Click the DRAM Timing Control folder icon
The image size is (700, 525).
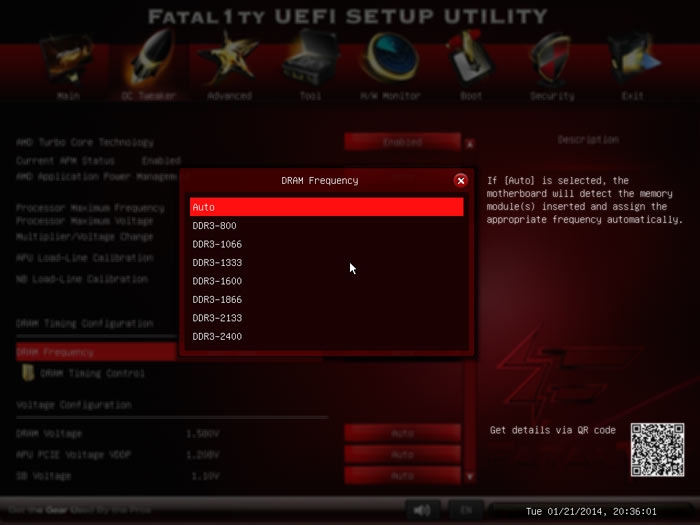pos(28,372)
